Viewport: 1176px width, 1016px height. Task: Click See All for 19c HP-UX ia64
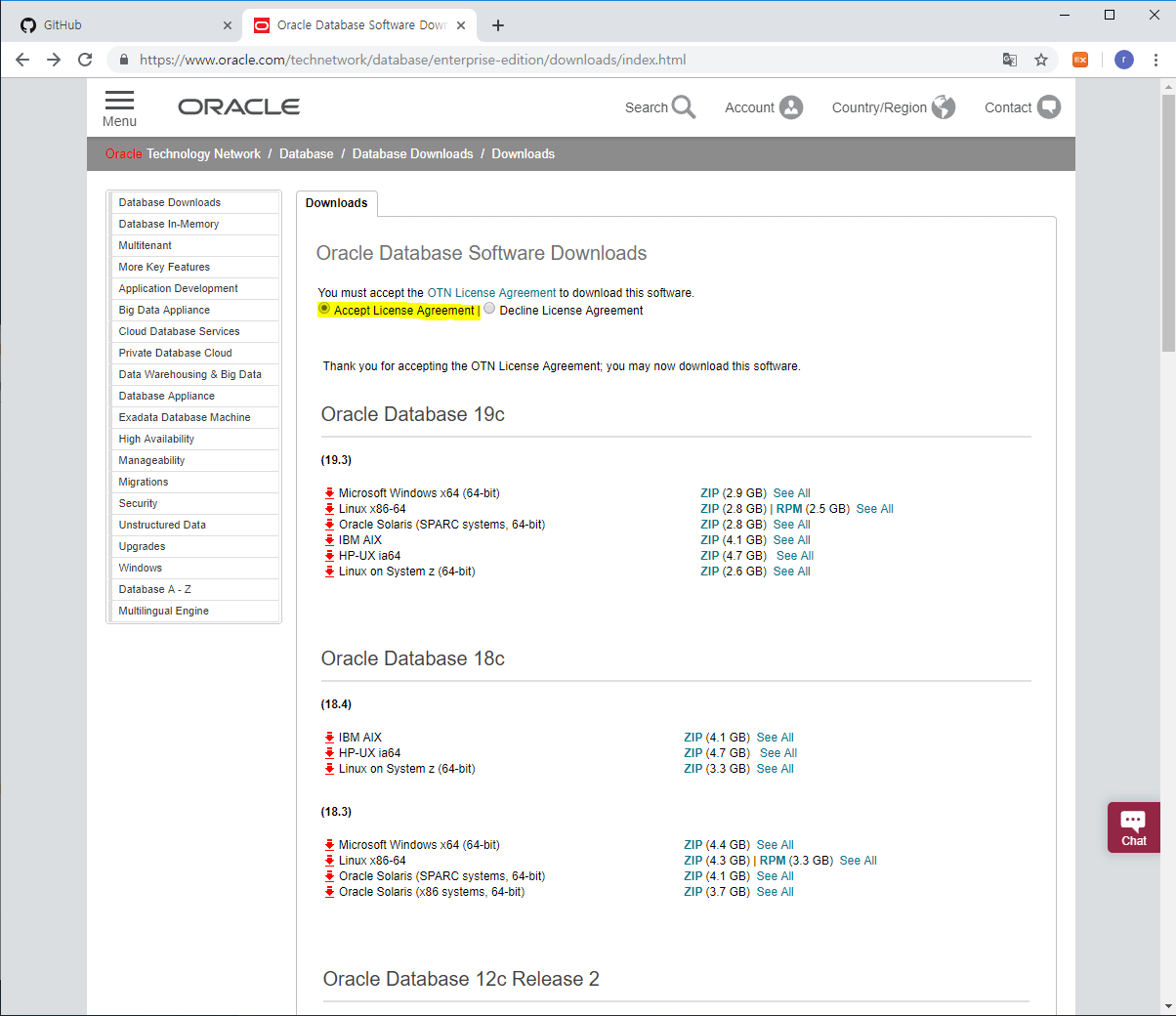pyautogui.click(x=795, y=556)
